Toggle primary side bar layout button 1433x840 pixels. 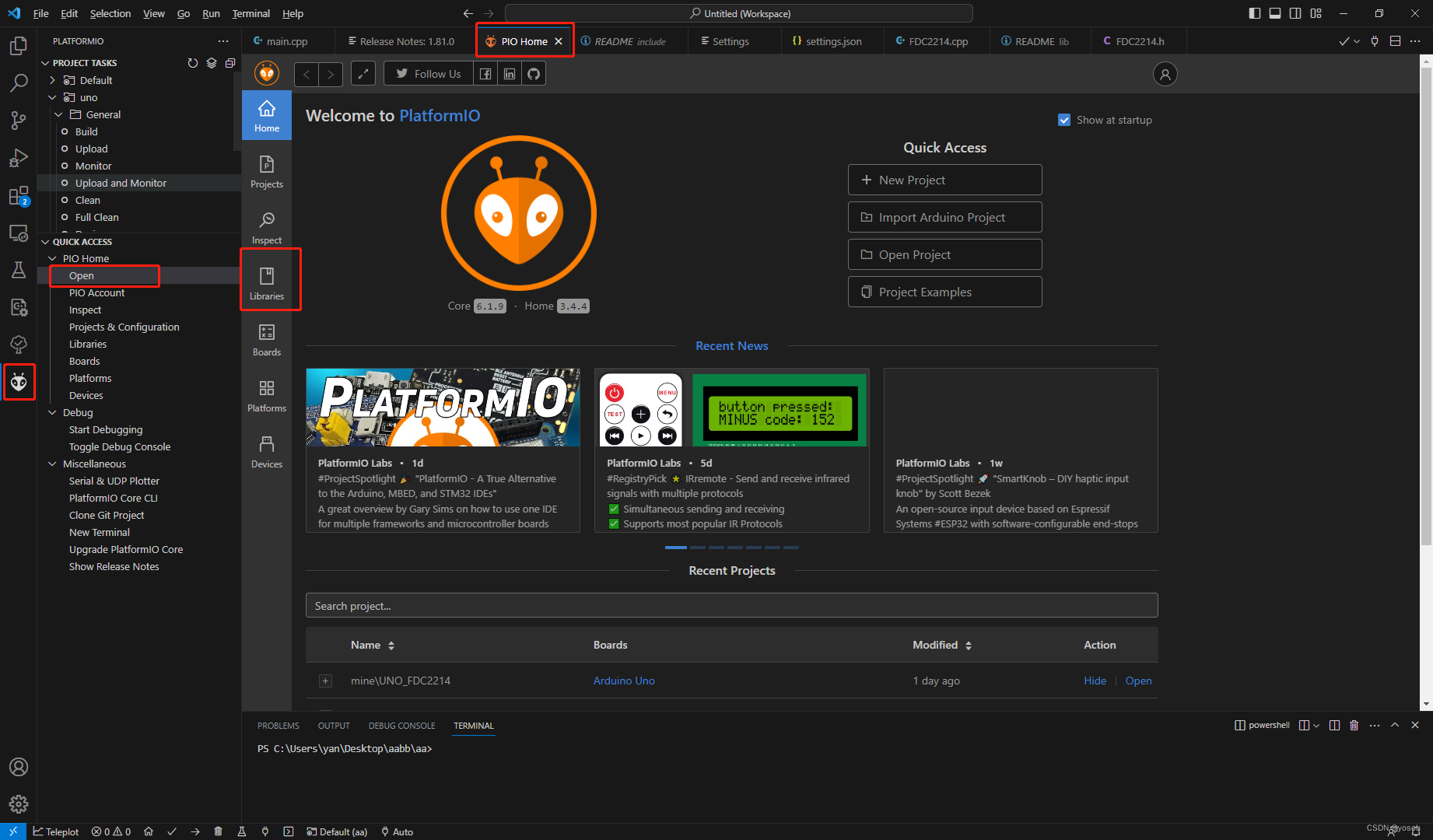pyautogui.click(x=1255, y=13)
